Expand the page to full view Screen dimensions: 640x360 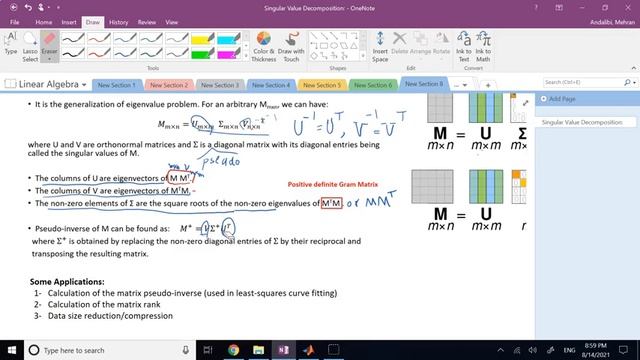pos(525,103)
